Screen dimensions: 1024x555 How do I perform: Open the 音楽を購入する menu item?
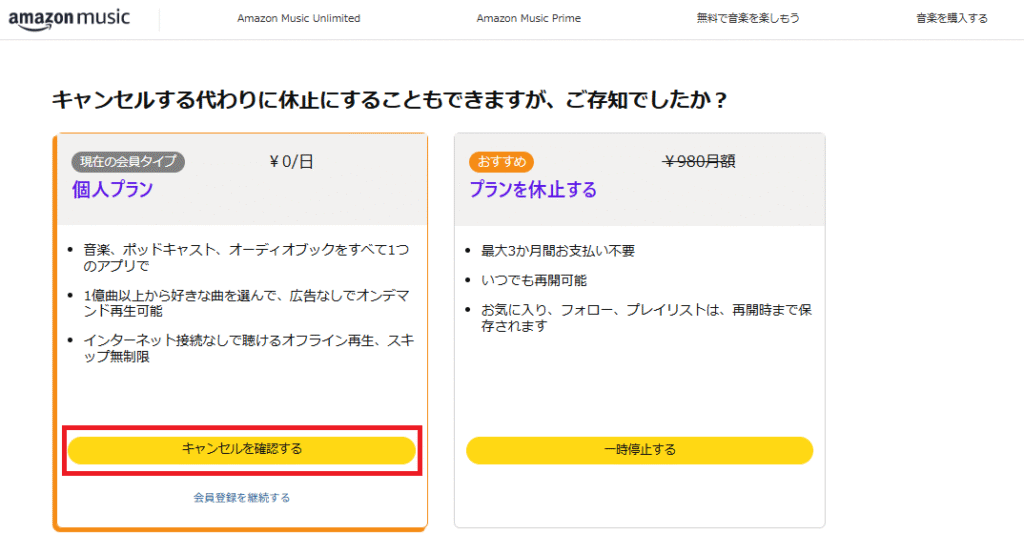(x=952, y=18)
